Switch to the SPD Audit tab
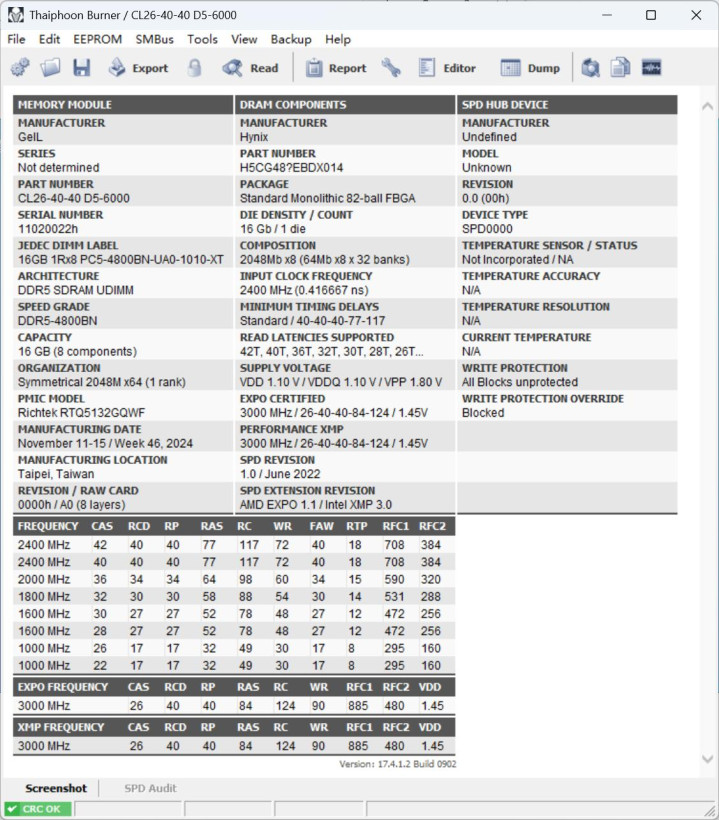Viewport: 719px width, 820px height. (150, 788)
